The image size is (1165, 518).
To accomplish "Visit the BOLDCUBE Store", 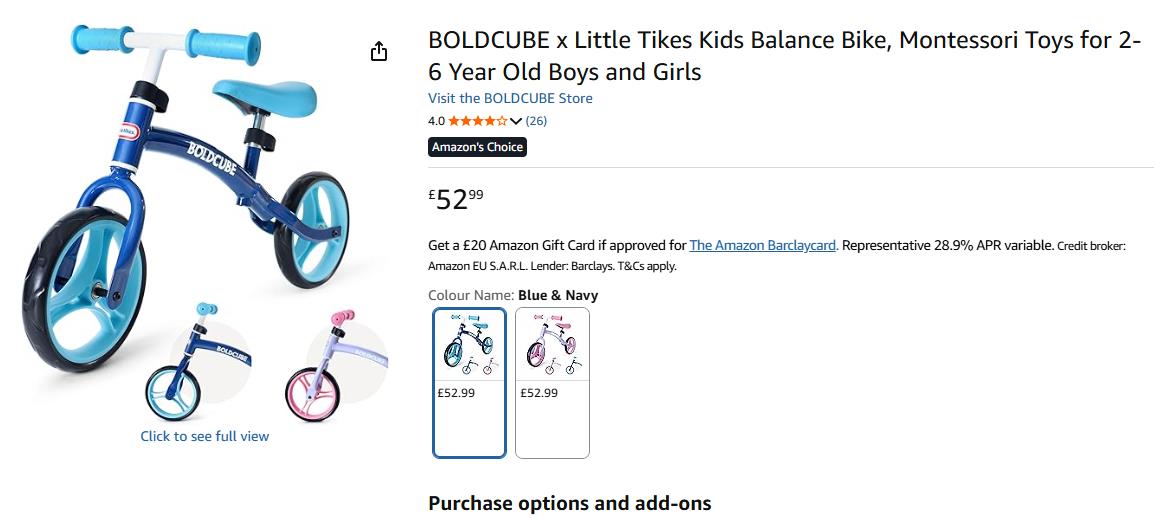I will 510,98.
